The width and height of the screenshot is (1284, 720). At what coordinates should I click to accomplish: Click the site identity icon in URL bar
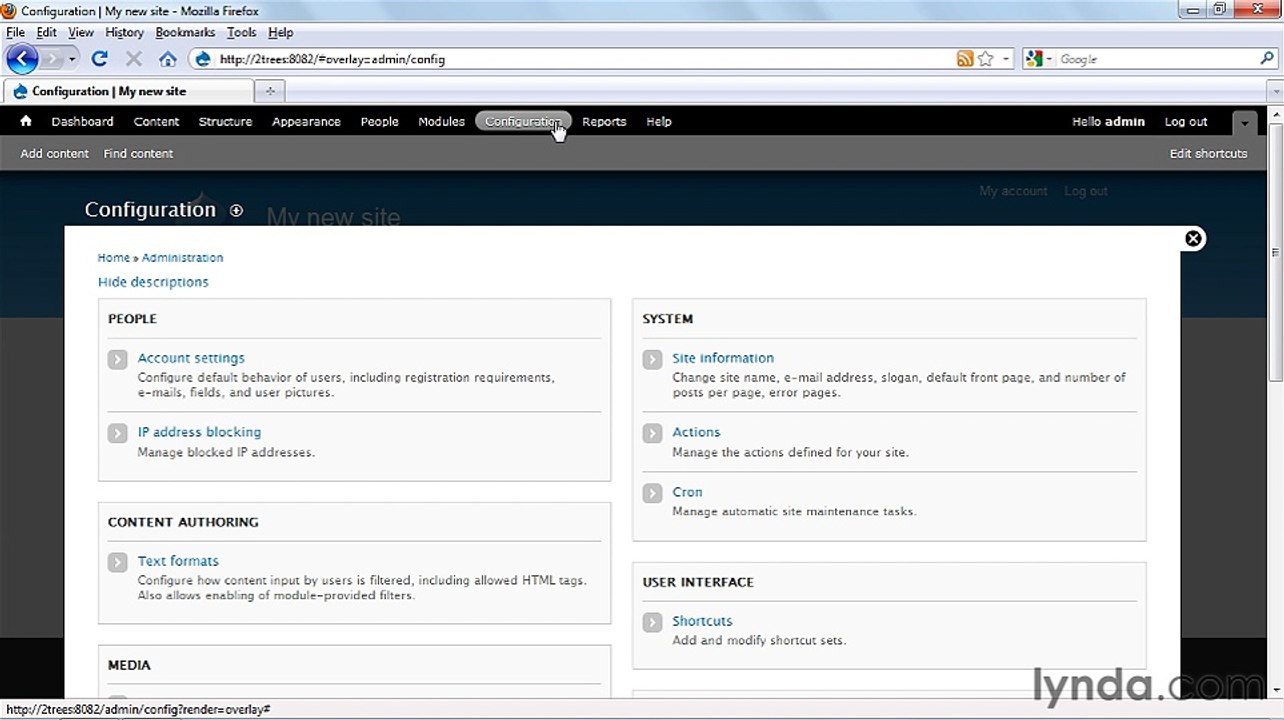point(203,59)
